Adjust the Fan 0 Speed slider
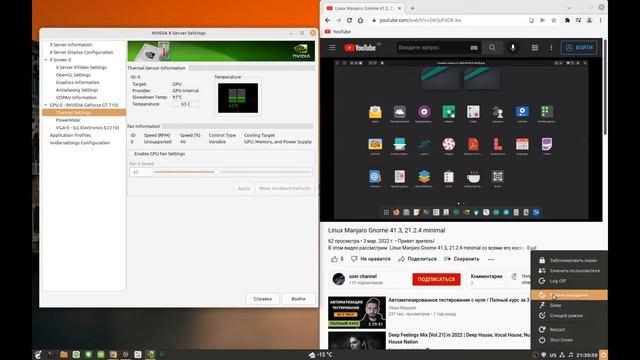This screenshot has height=360, width=640. pos(233,172)
